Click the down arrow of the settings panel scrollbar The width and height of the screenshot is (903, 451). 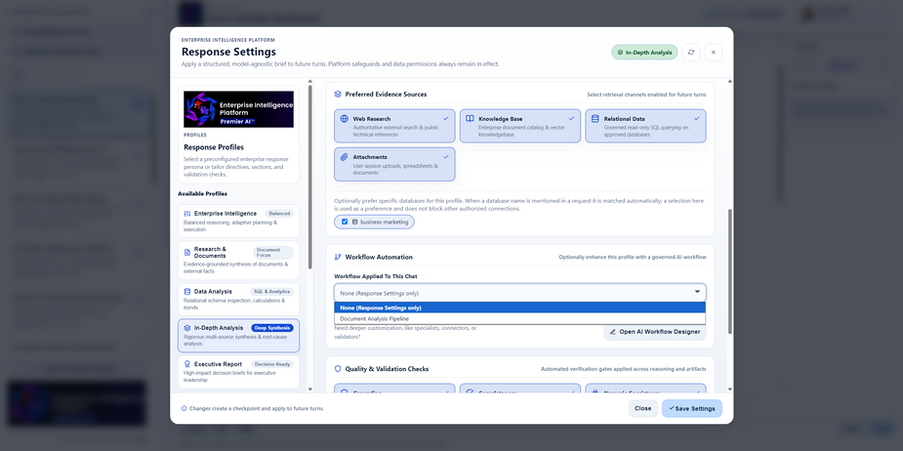pos(730,390)
